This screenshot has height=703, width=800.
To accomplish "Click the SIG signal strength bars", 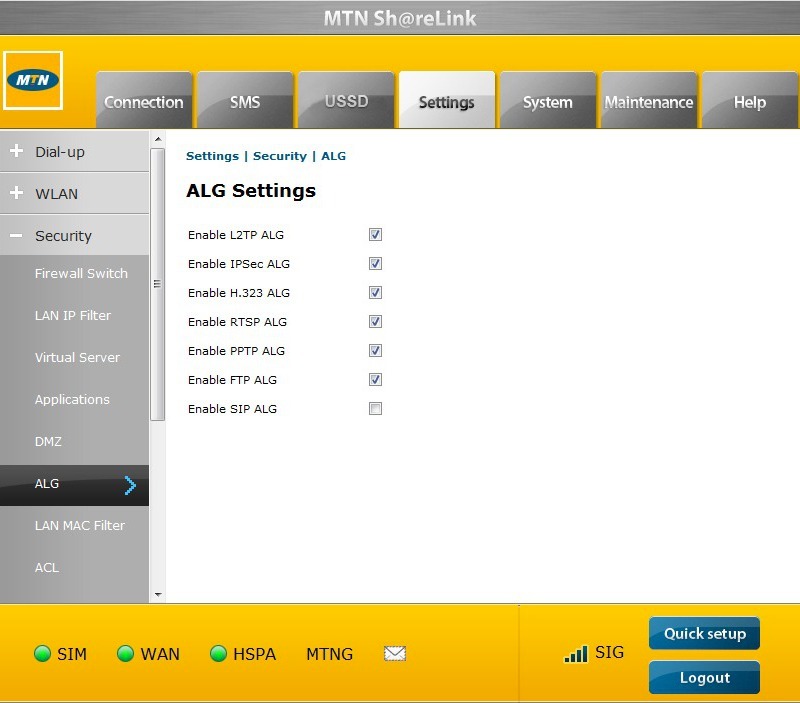I will (x=578, y=654).
